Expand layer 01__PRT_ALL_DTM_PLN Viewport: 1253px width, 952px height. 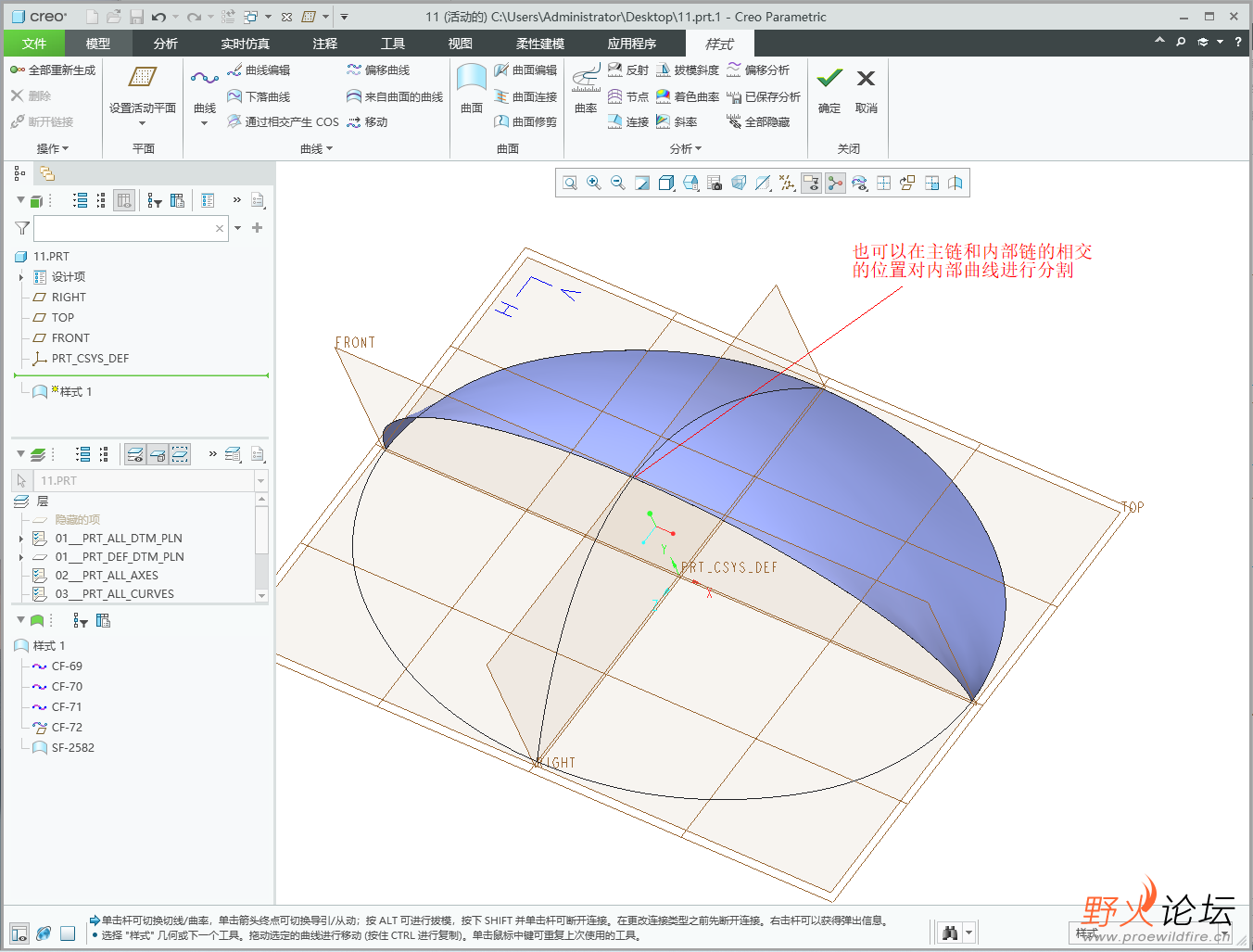point(21,539)
